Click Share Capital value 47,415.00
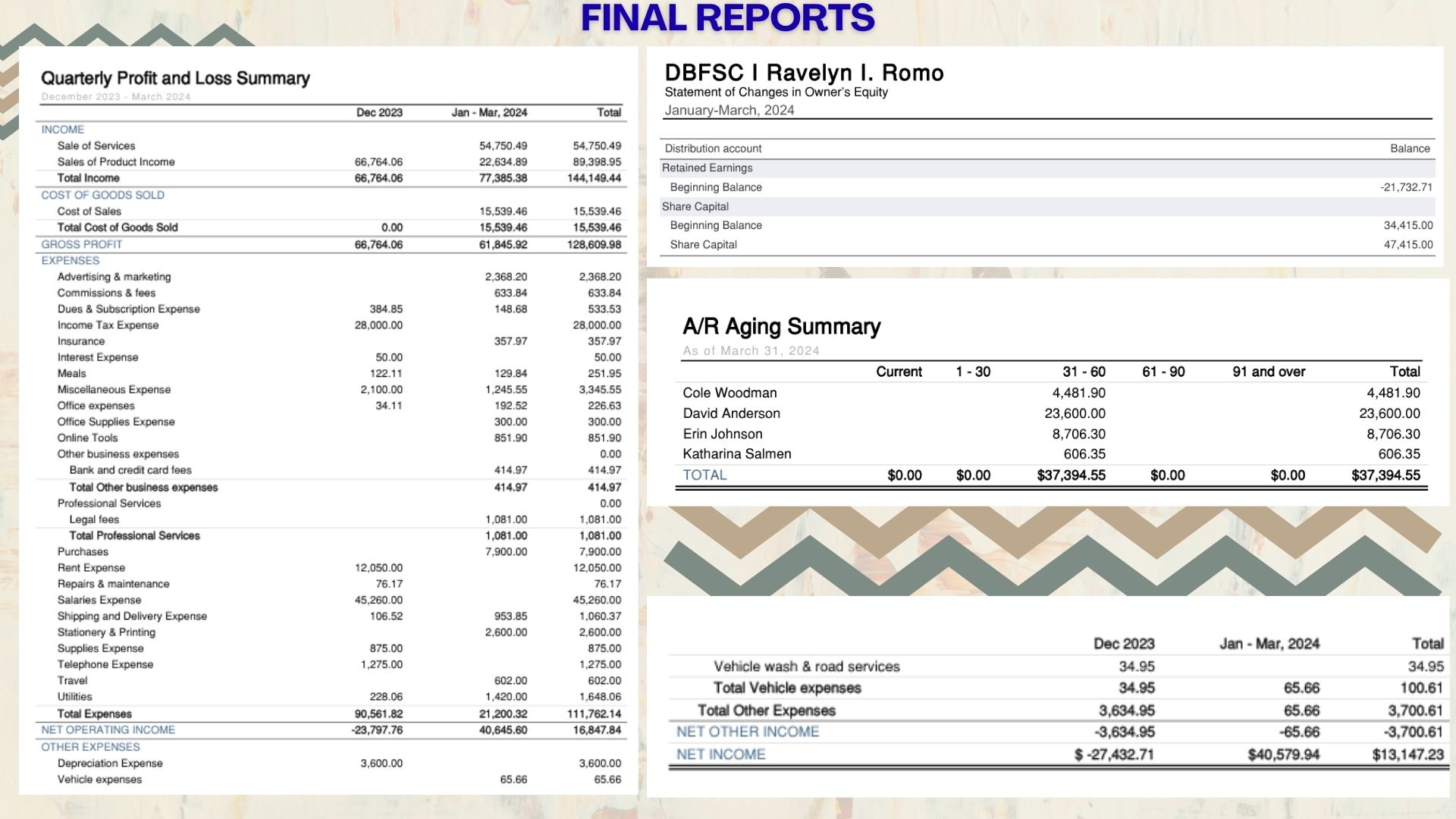The image size is (1456, 819). point(1408,244)
